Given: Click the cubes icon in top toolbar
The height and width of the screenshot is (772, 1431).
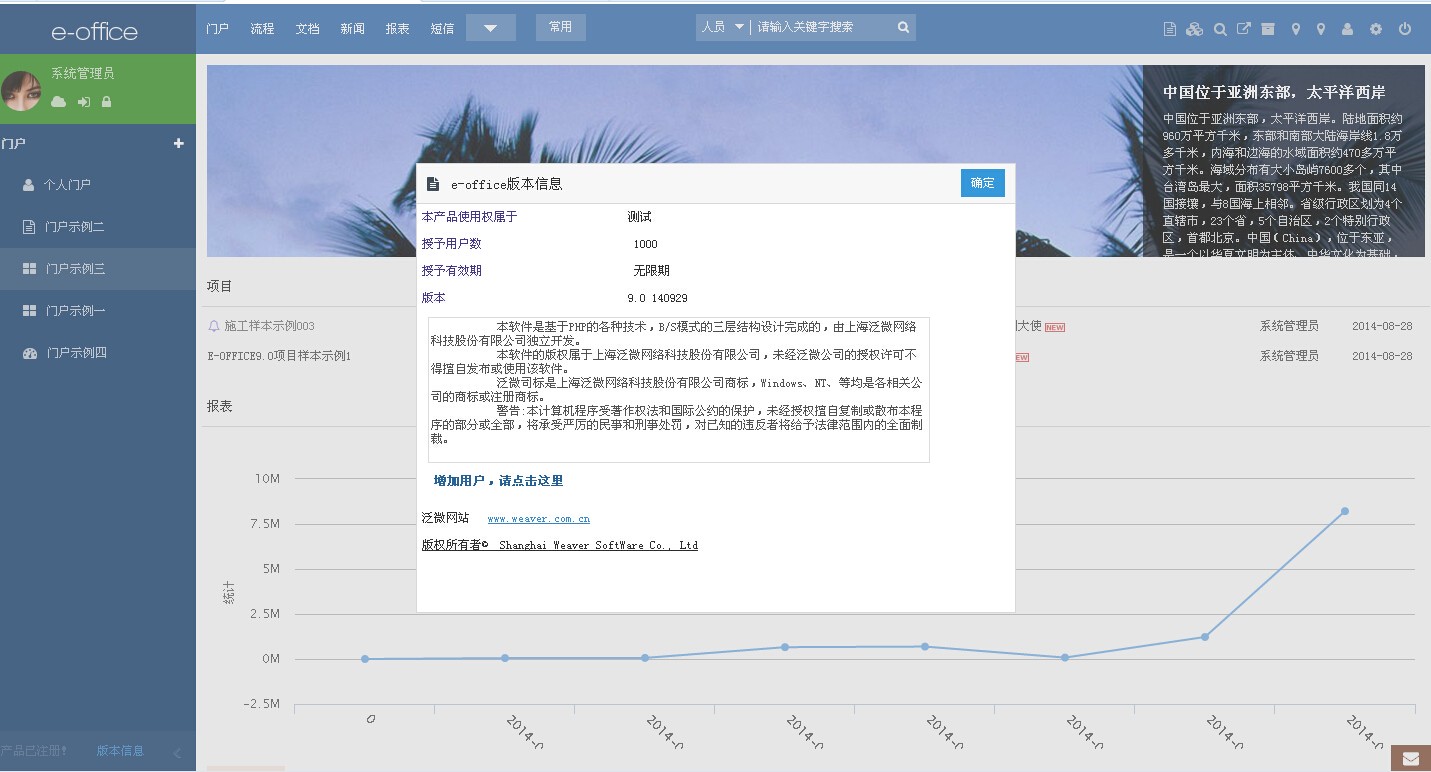Looking at the screenshot, I should pyautogui.click(x=1194, y=29).
